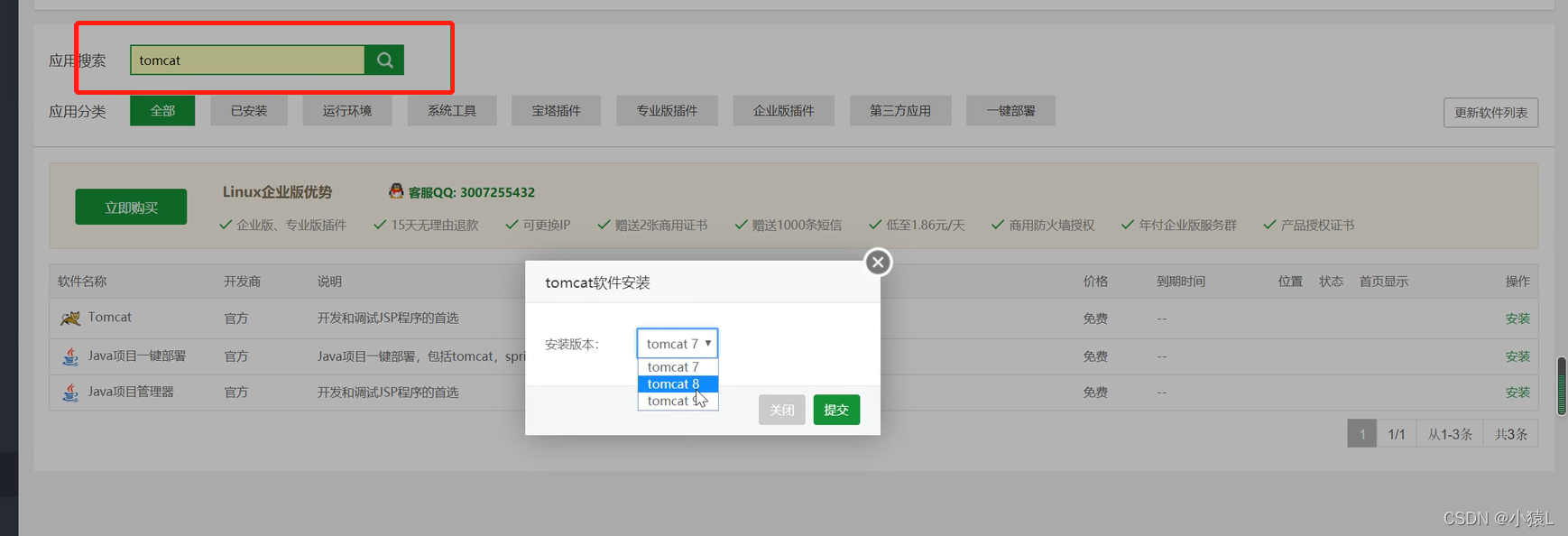Click the 立即购买 button
Image resolution: width=1568 pixels, height=536 pixels.
point(131,208)
